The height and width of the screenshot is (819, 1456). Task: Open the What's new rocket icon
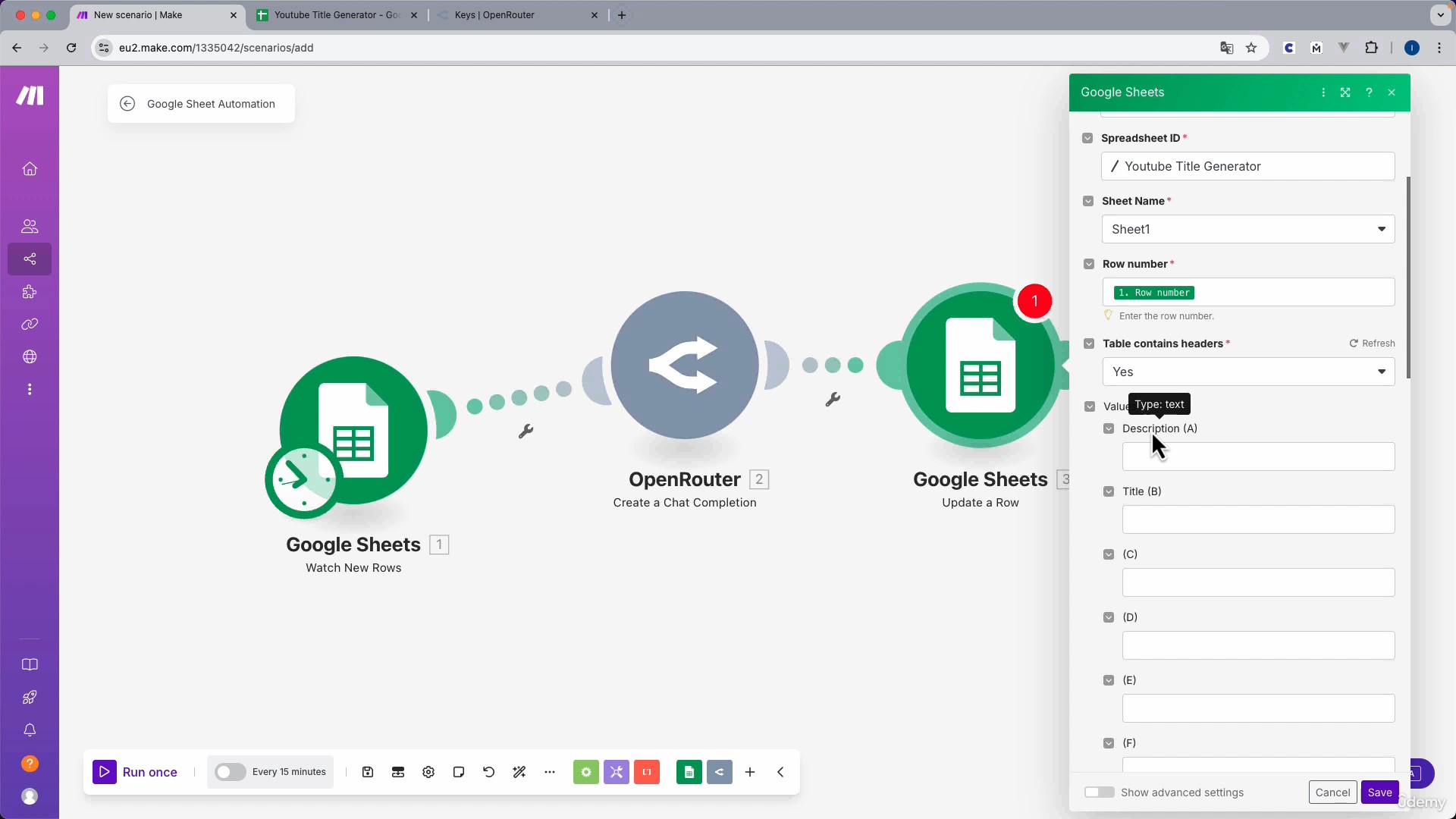[30, 697]
